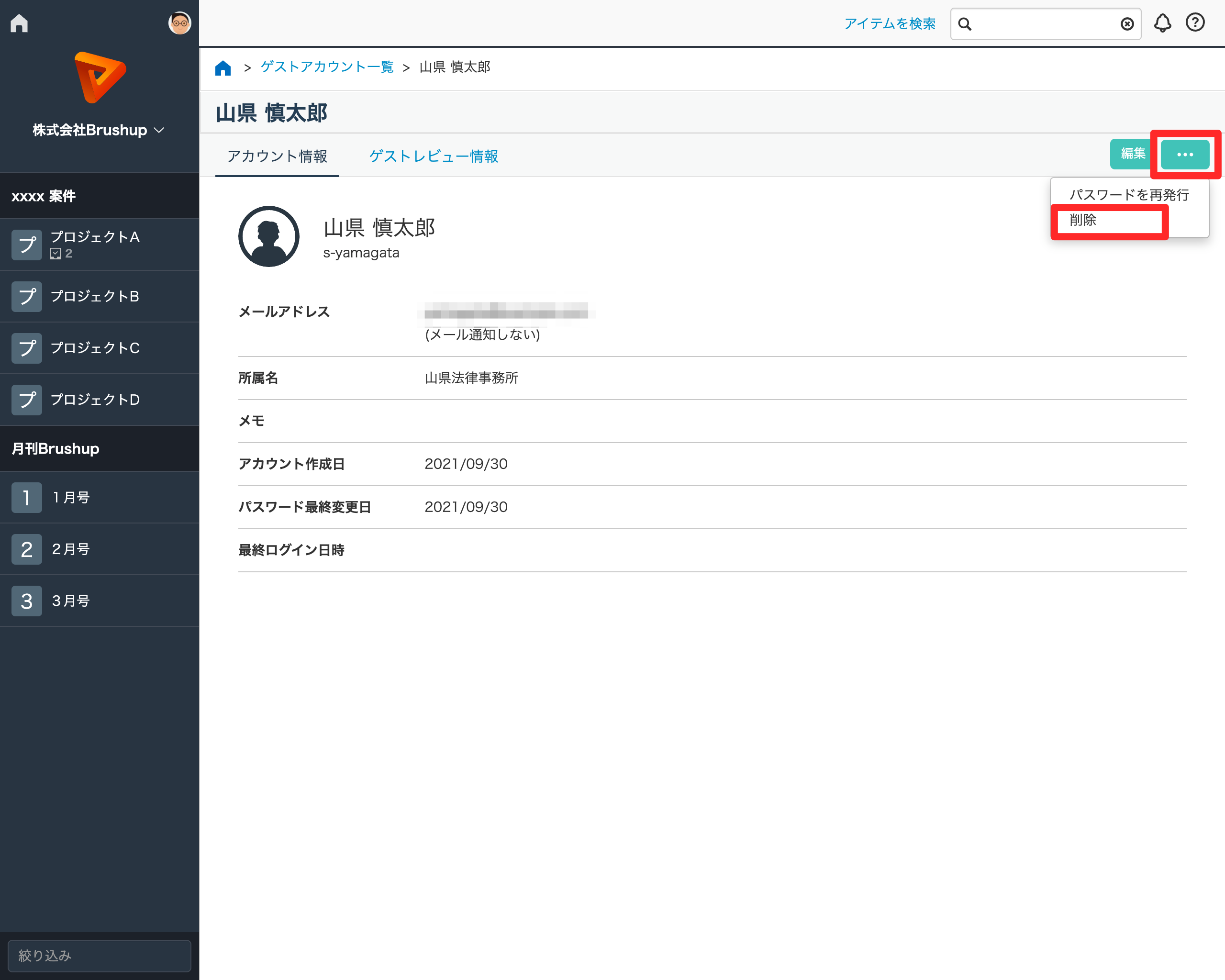Click the search magnifier icon
Screen dimensions: 1225x980
point(965,24)
